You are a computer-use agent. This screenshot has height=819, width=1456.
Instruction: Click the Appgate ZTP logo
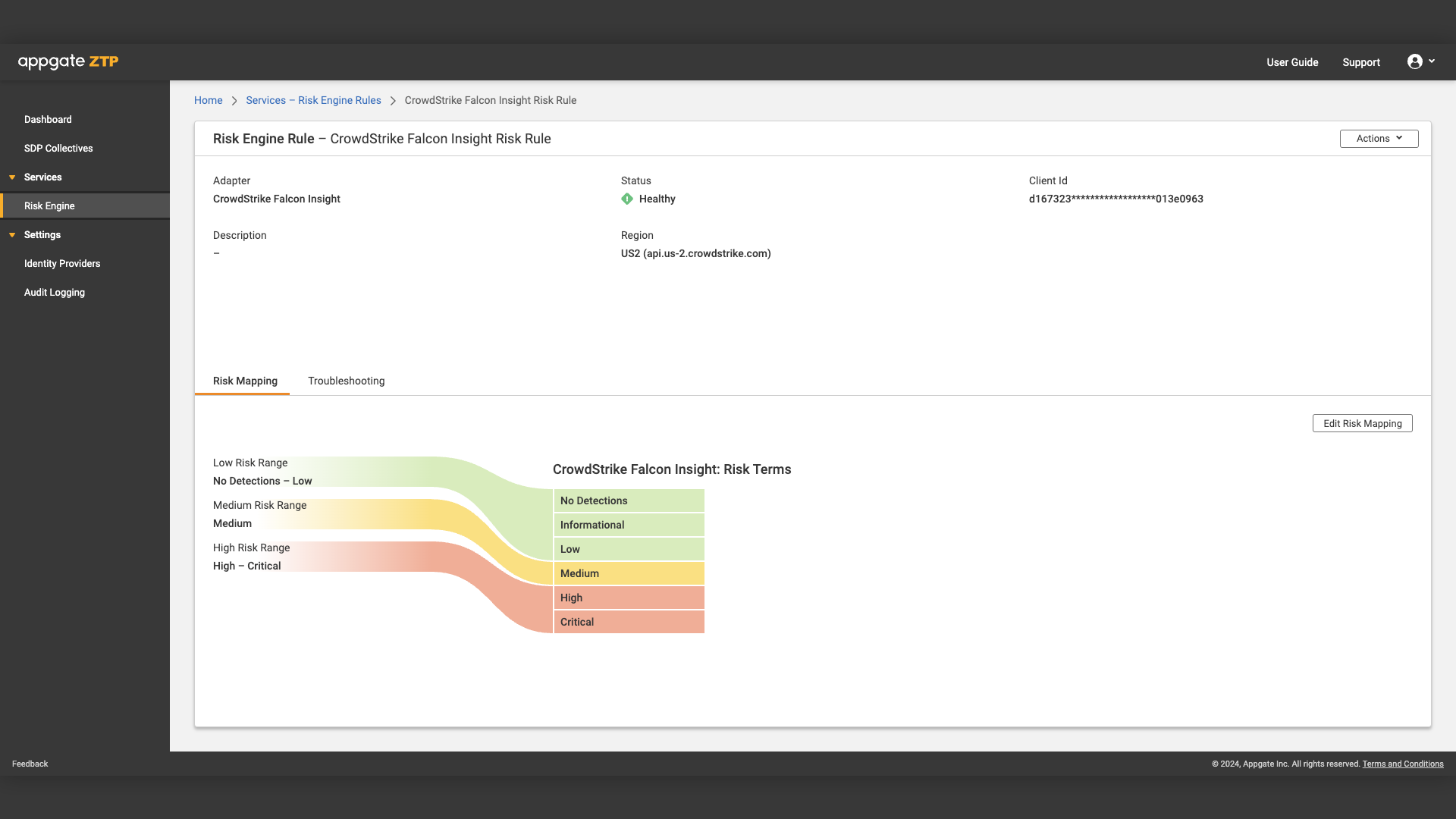68,61
